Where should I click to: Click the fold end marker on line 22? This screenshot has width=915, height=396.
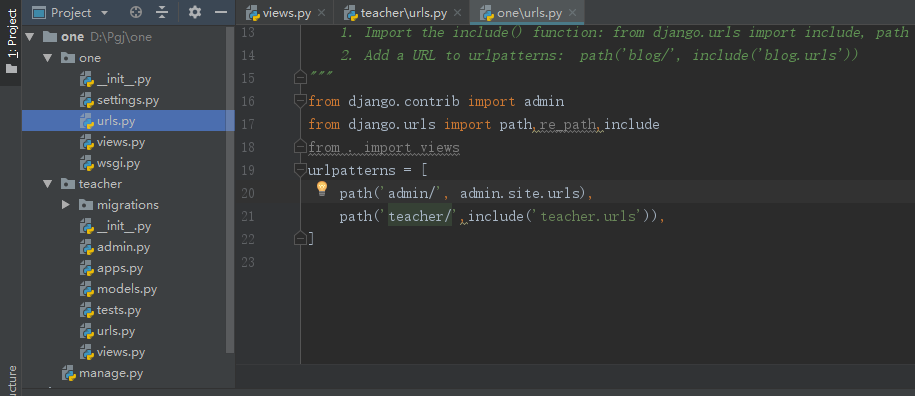tap(301, 238)
